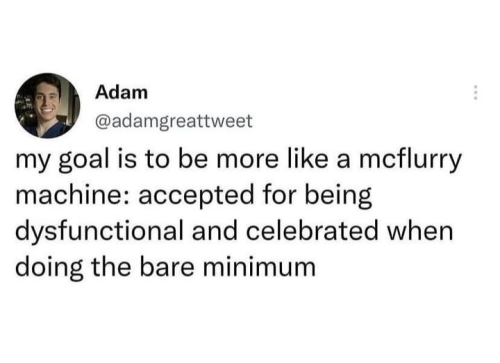500x363 pixels.
Task: Click the word "celebrated" in the tweet
Action: (x=312, y=231)
